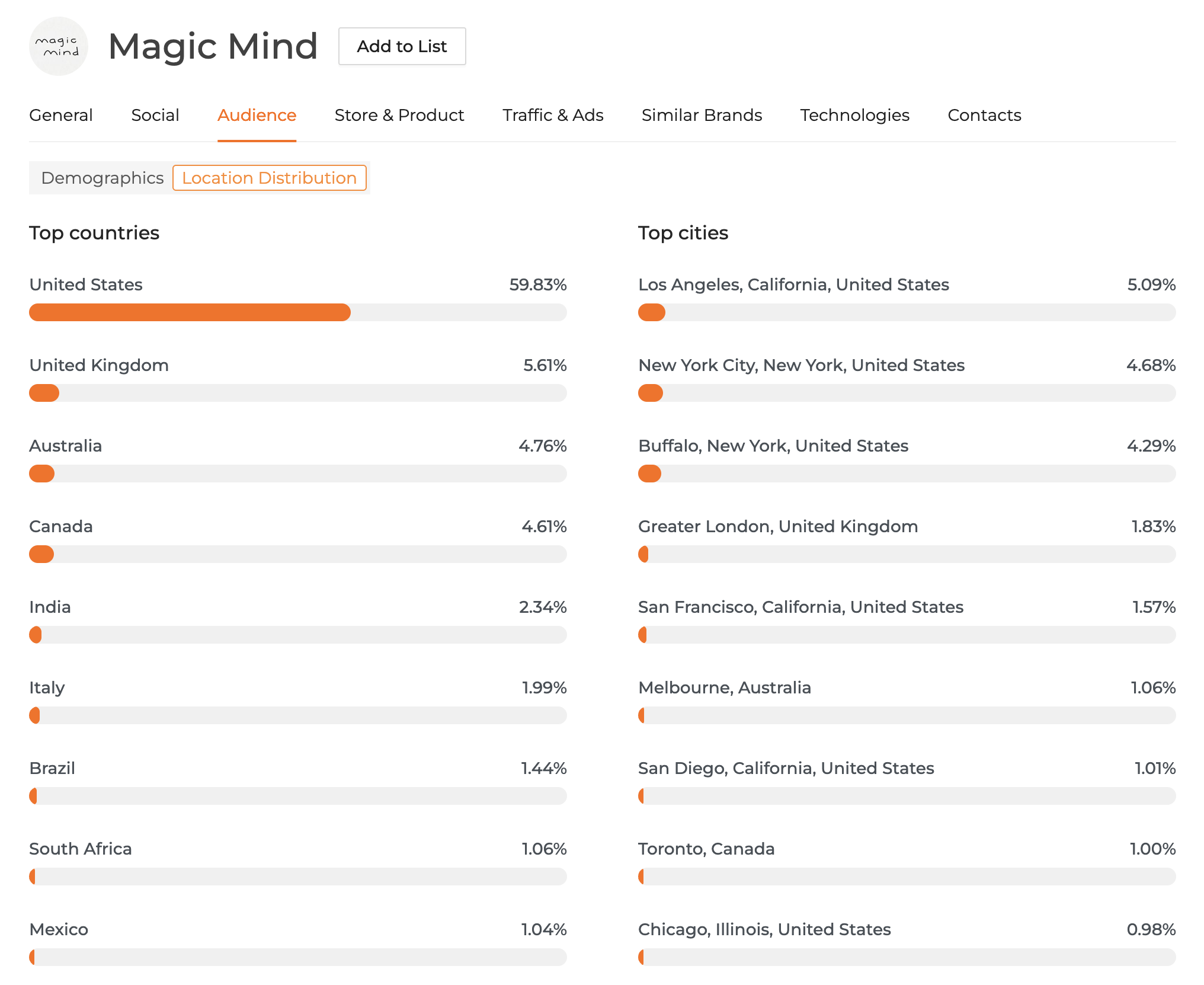Screen dimensions: 1204x985
Task: Switch to the Technologies tab
Action: pyautogui.click(x=854, y=115)
